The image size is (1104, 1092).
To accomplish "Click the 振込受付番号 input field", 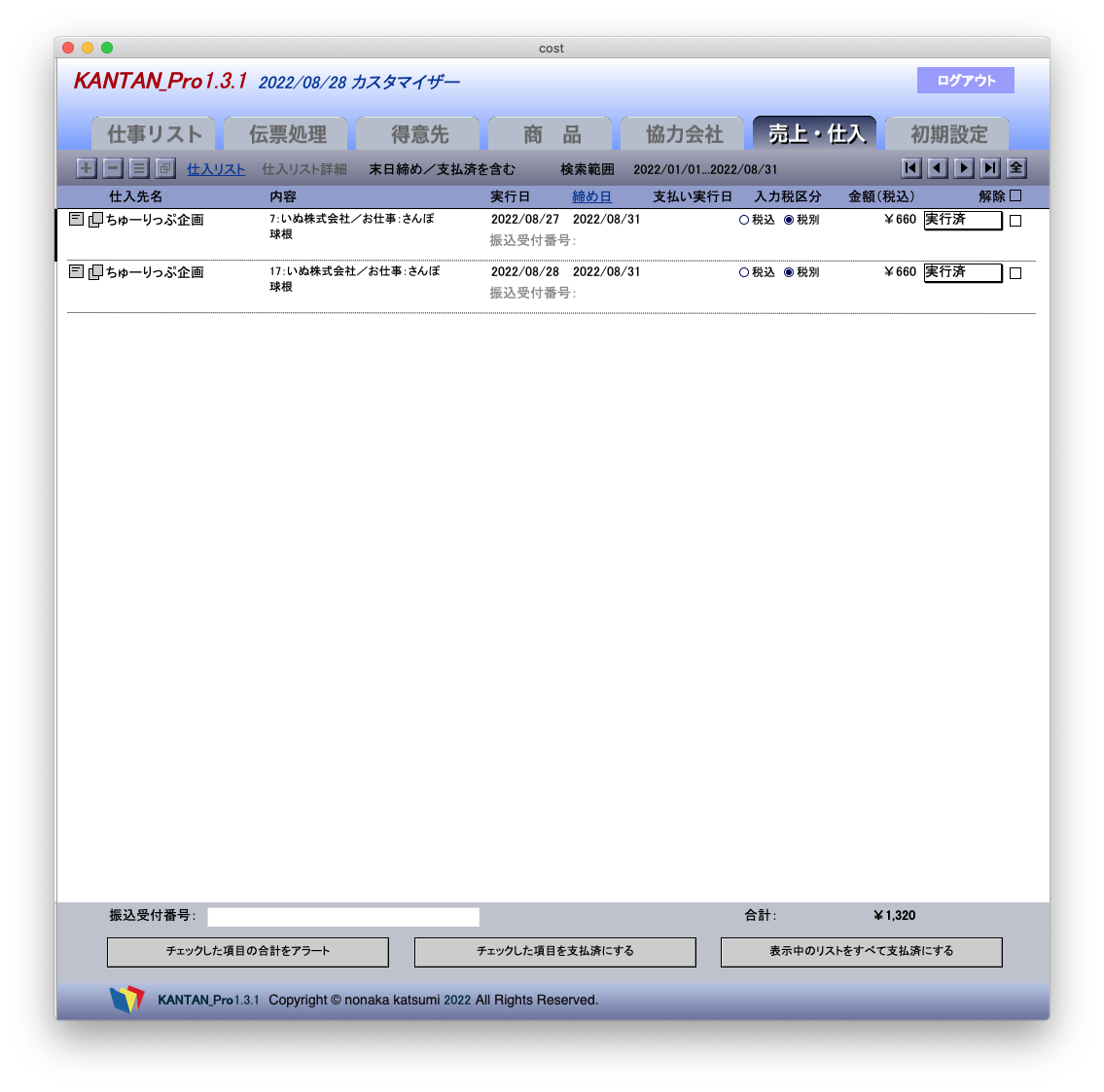I will click(x=343, y=916).
